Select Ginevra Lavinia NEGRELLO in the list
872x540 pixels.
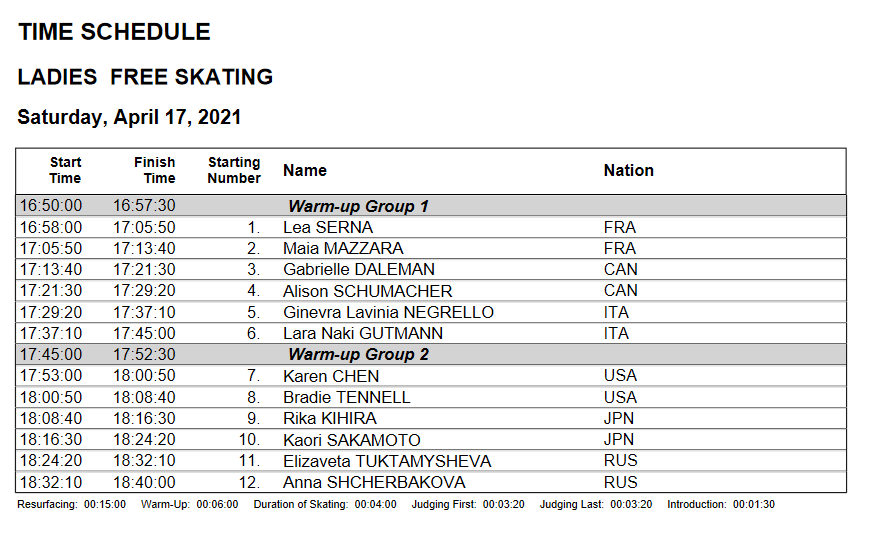388,312
